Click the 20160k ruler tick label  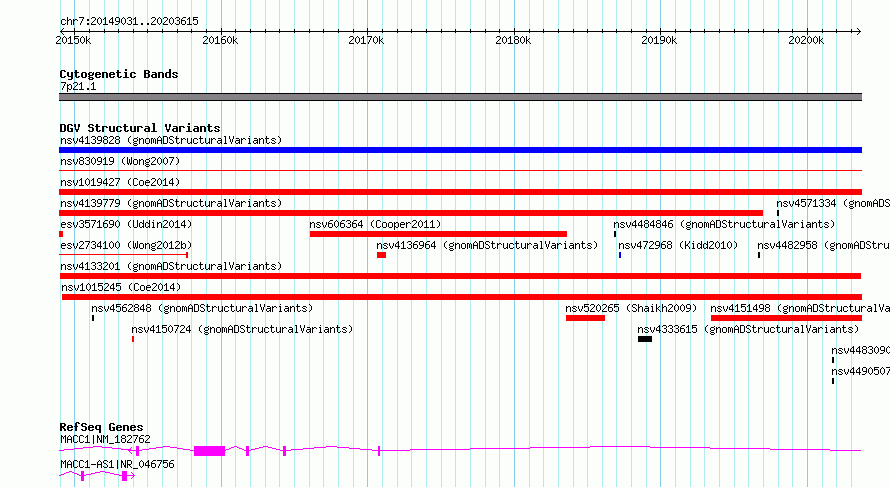220,40
